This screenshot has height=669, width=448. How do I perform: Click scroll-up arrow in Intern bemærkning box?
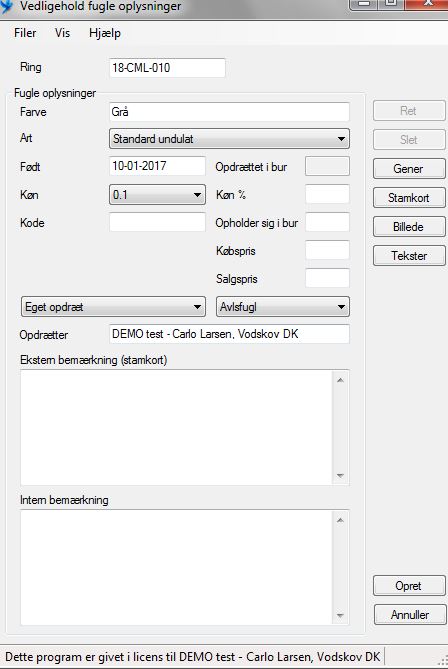point(340,520)
